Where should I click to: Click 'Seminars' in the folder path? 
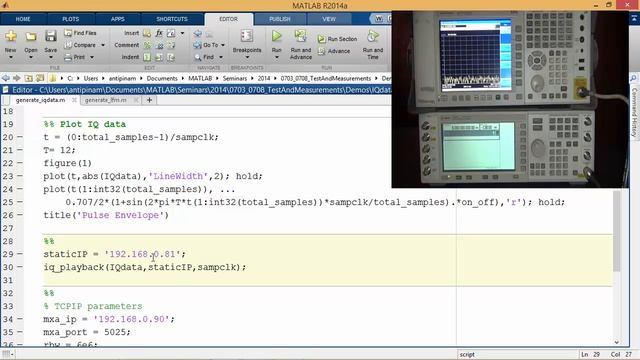(235, 78)
